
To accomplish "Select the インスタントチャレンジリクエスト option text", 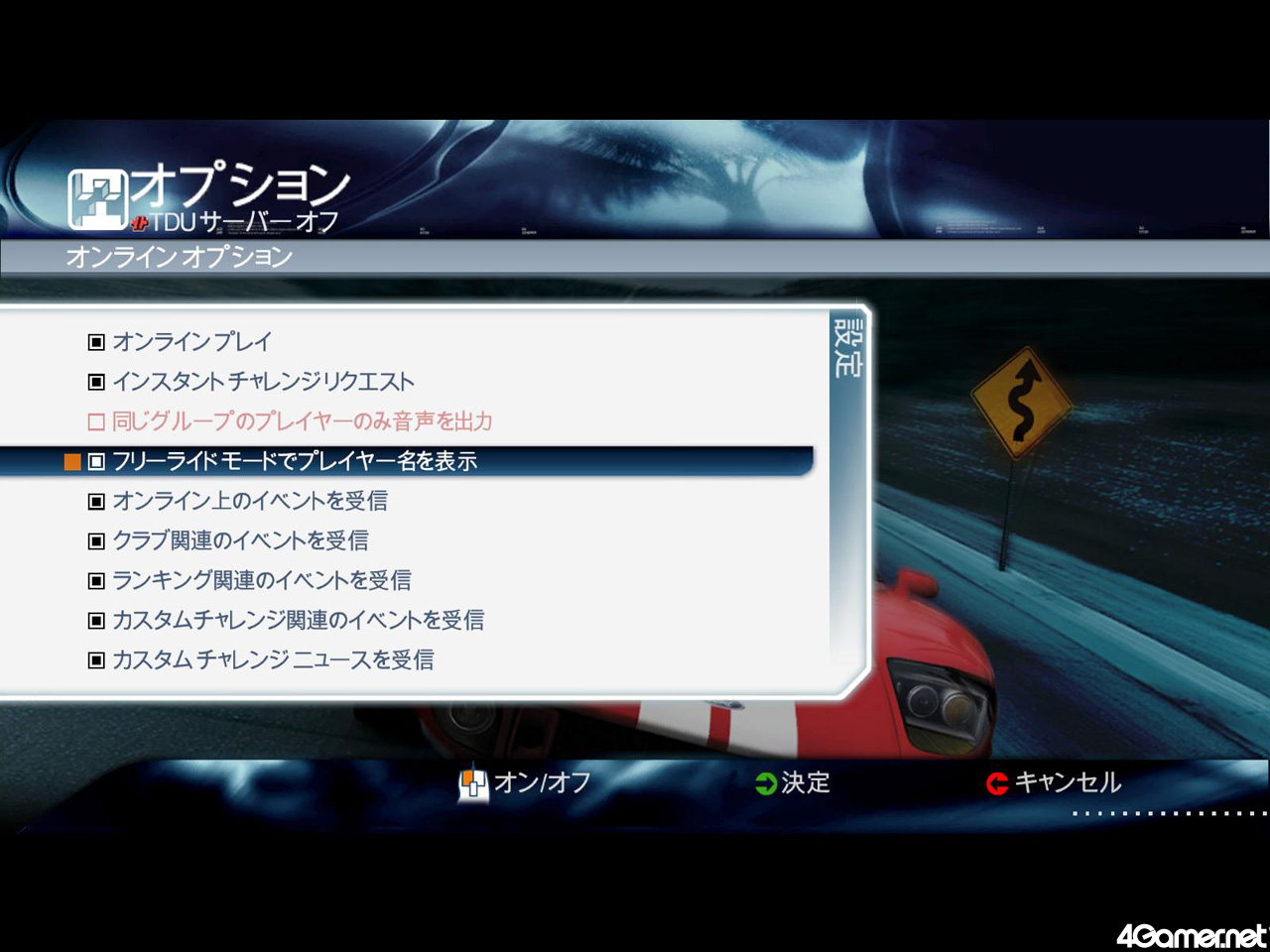I will coord(263,382).
